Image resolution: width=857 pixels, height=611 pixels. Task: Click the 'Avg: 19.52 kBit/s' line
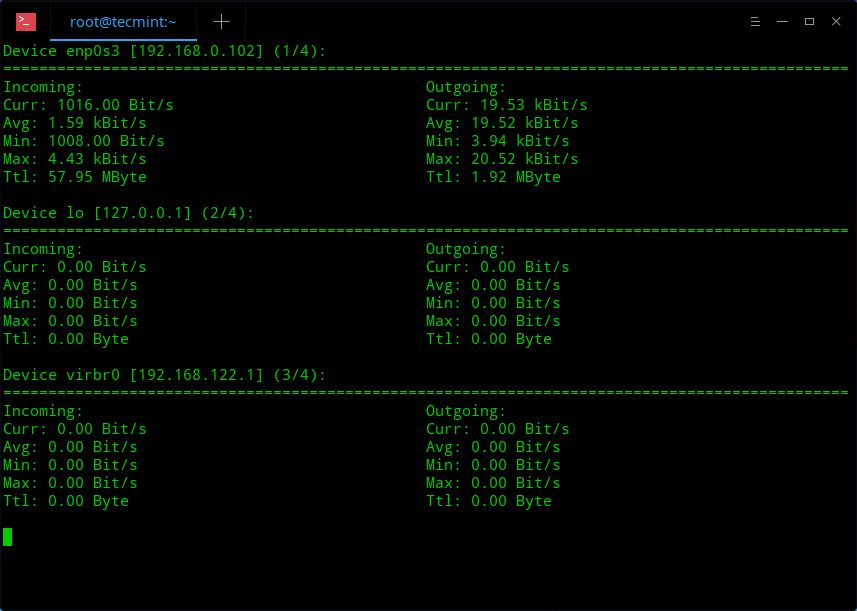502,123
